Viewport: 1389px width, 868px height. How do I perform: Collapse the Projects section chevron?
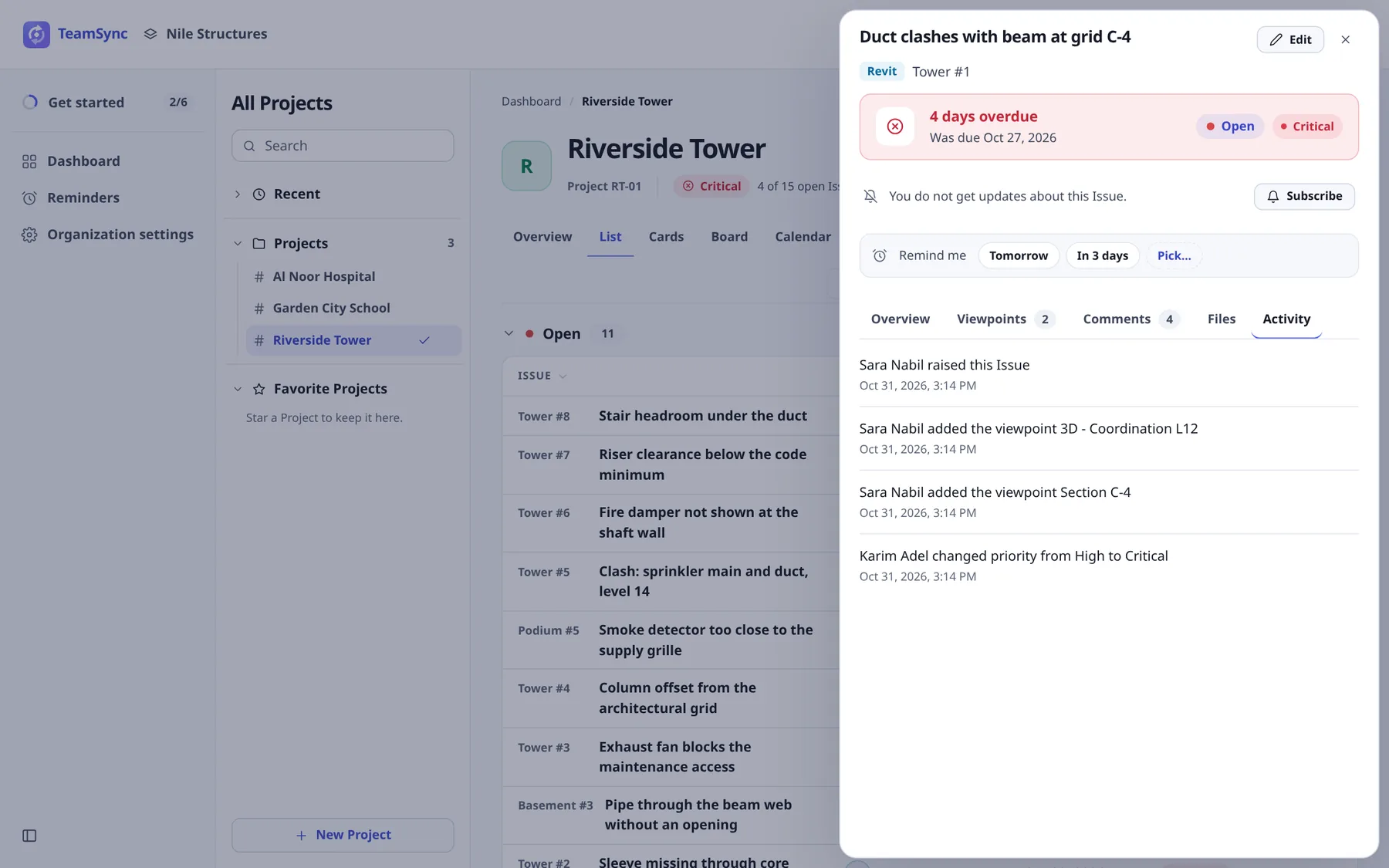click(238, 244)
